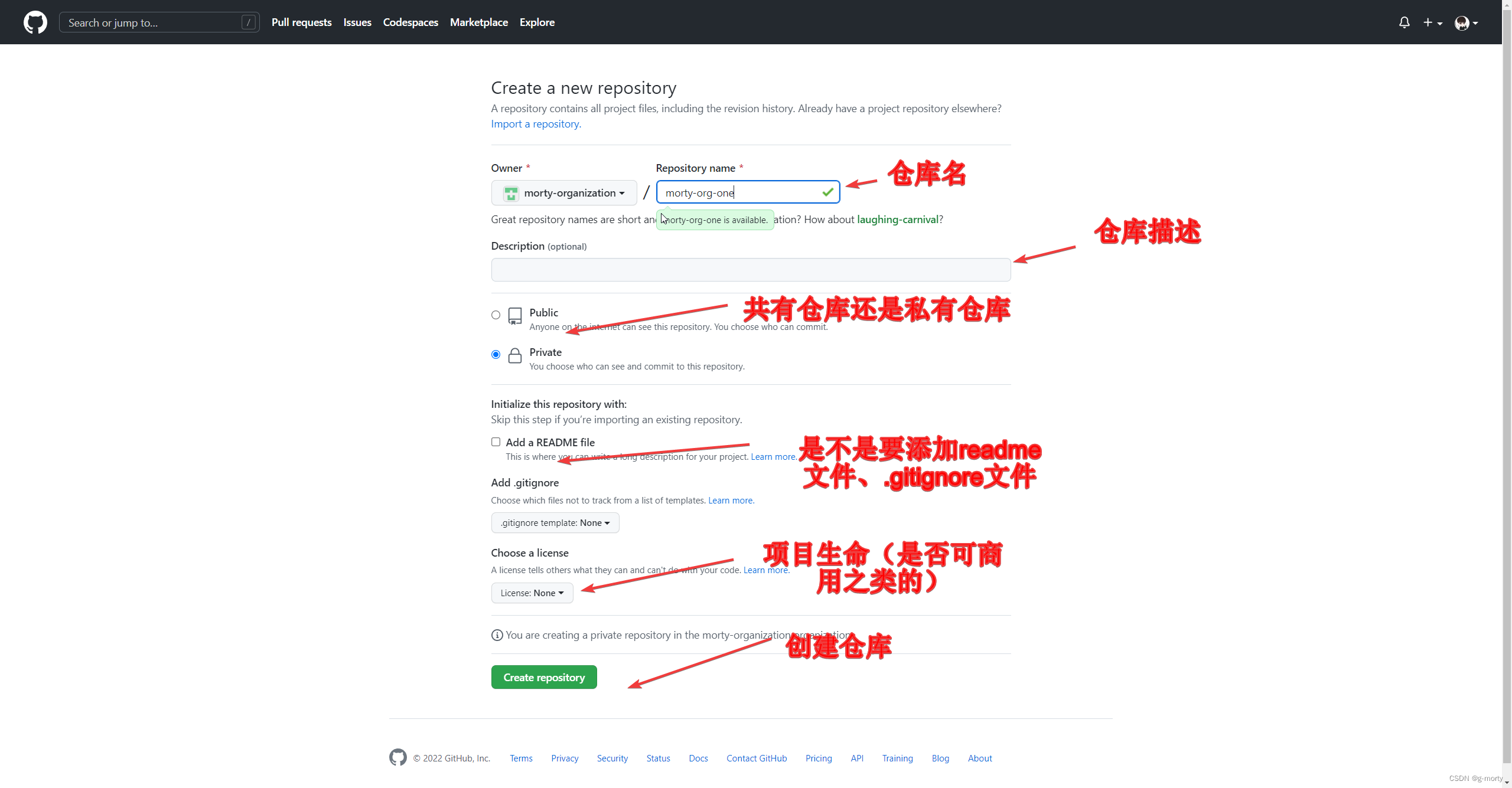1512x788 pixels.
Task: Open Pull requests in navigation
Action: 302,22
